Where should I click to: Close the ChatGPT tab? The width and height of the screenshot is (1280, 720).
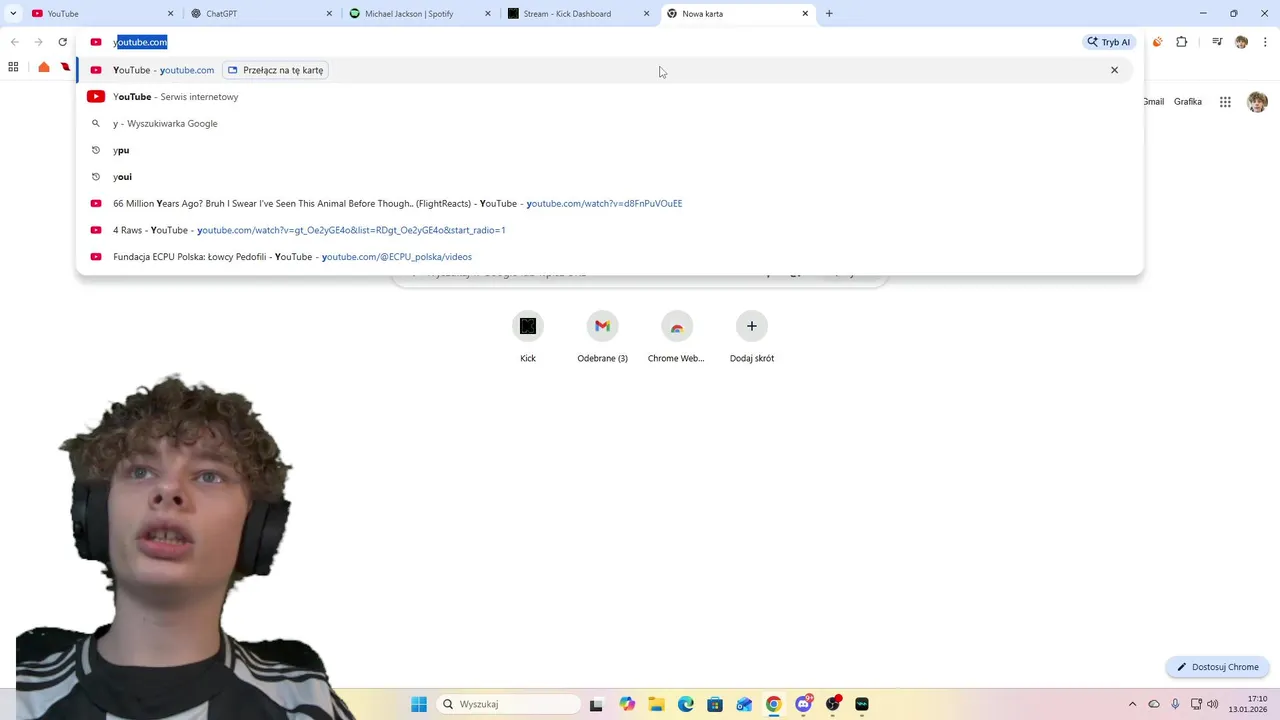pos(329,14)
